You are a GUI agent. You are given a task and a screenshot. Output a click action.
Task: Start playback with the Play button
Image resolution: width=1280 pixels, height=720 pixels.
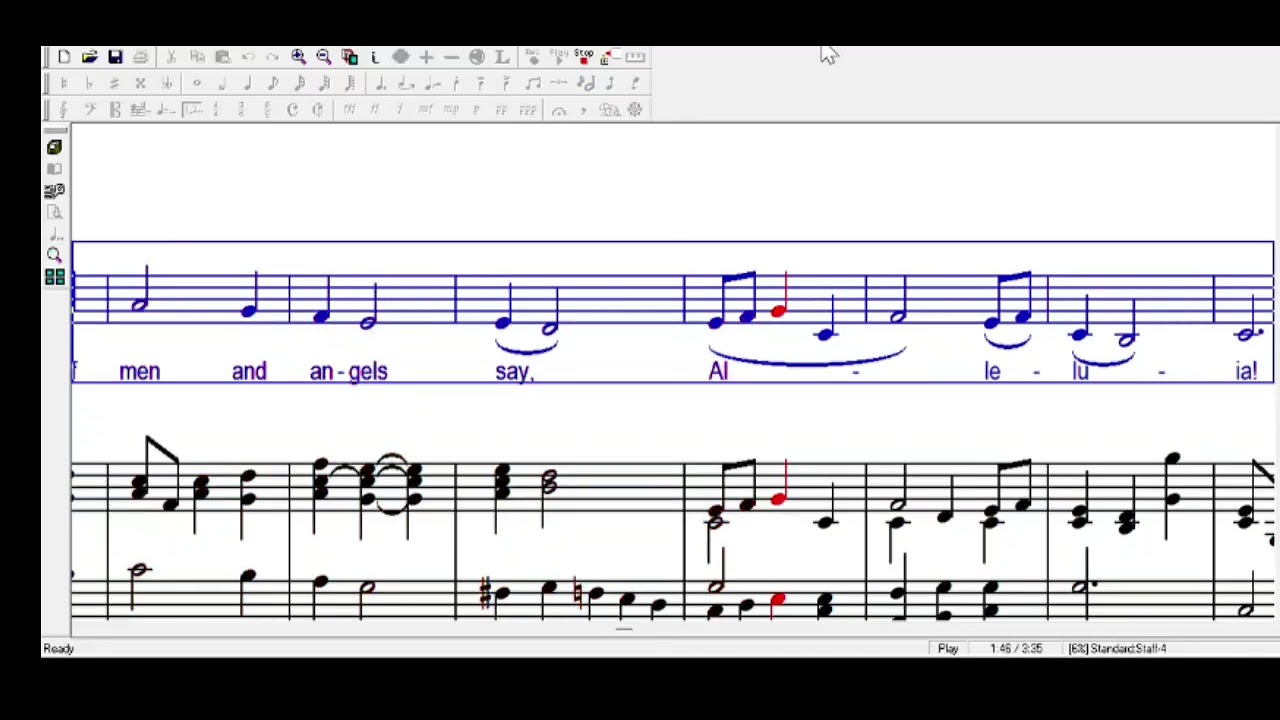[x=559, y=57]
